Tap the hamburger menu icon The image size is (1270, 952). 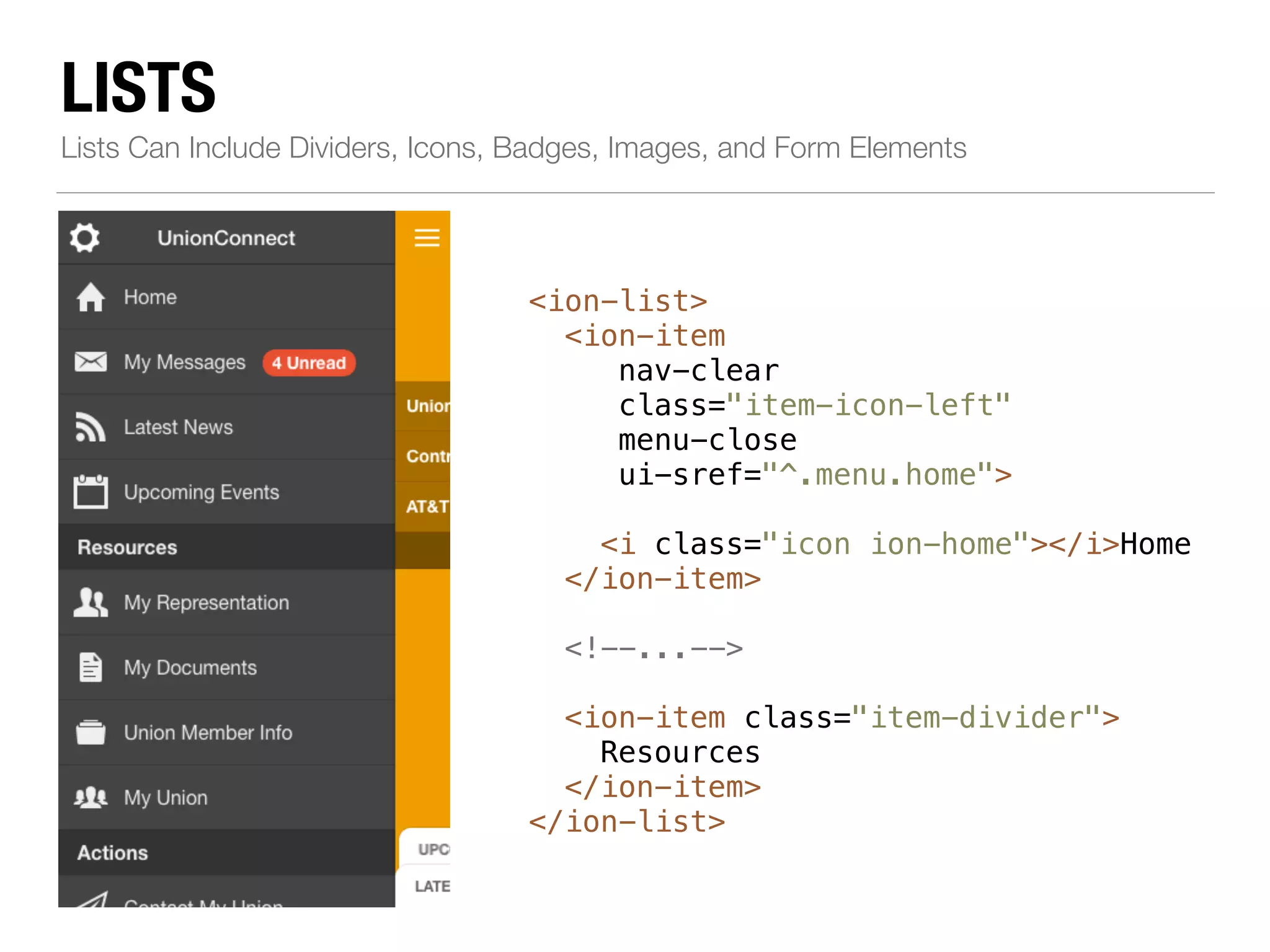[427, 238]
